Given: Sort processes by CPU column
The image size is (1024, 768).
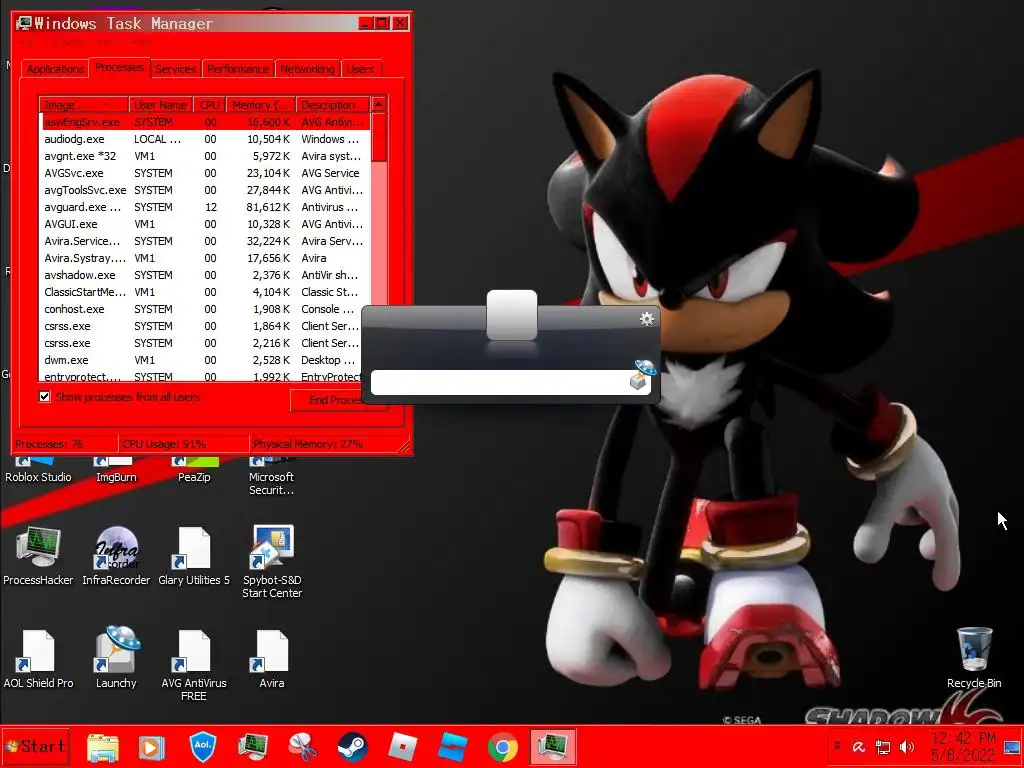Looking at the screenshot, I should point(210,104).
